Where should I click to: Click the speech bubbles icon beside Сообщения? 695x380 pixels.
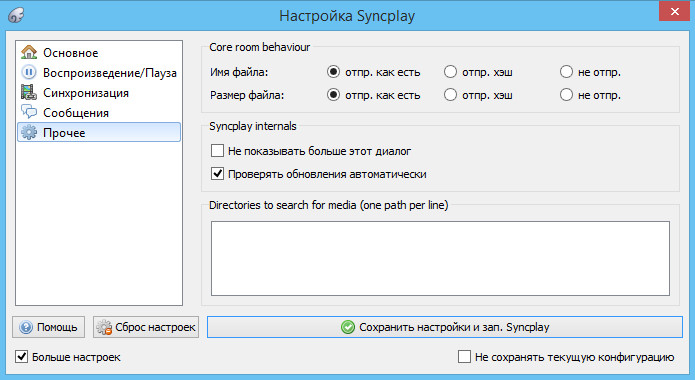point(29,112)
